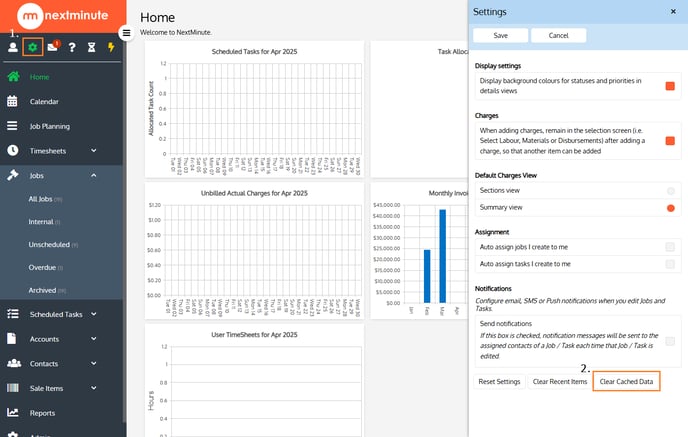This screenshot has width=688, height=437.
Task: Open the messages envelope icon
Action: pos(53,47)
